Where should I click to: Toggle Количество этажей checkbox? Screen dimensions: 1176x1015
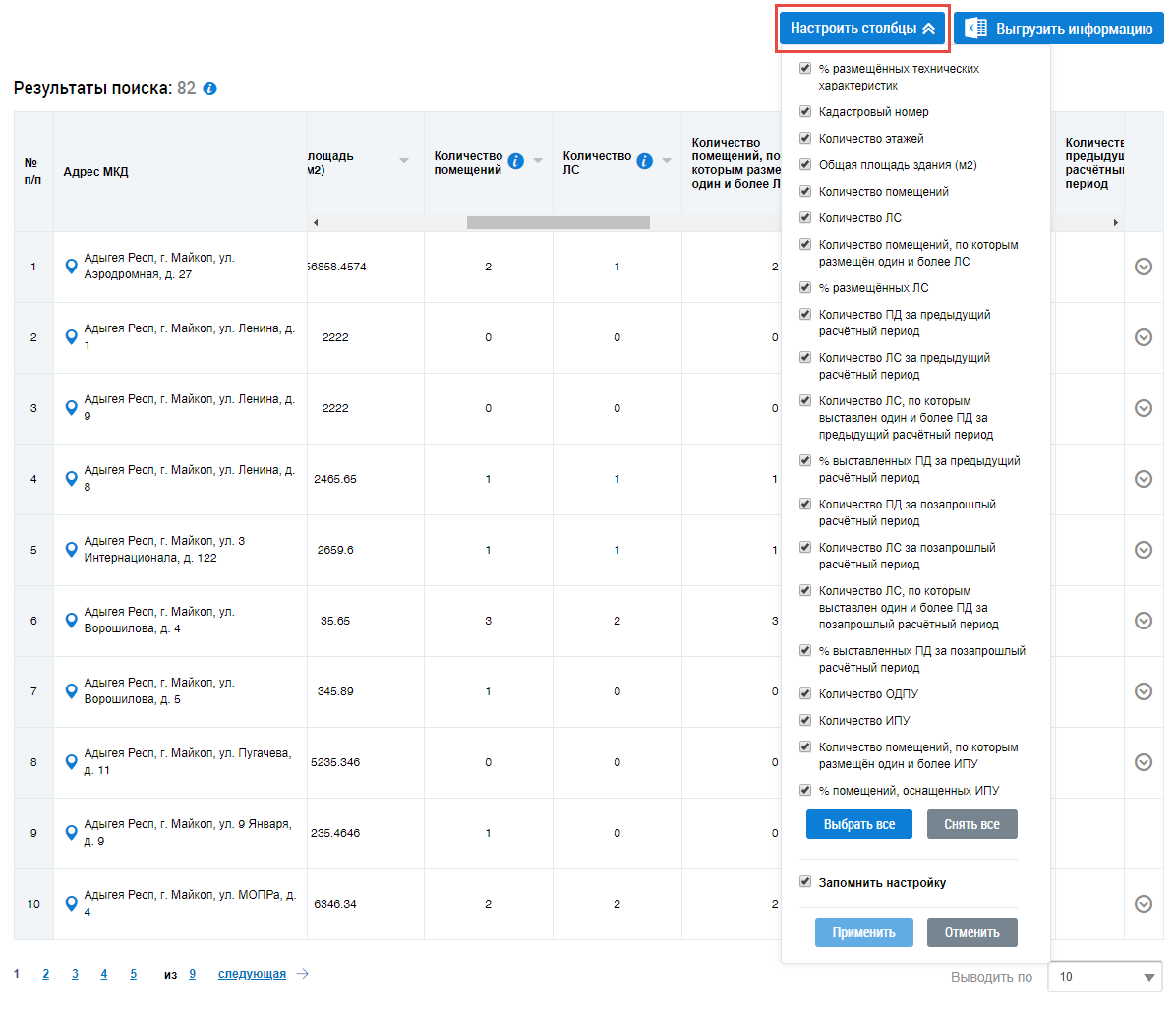(805, 139)
